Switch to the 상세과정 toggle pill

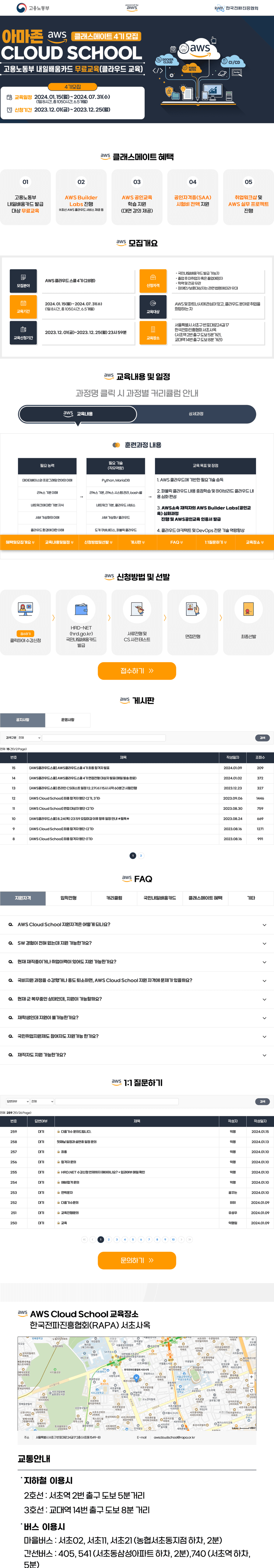click(196, 414)
